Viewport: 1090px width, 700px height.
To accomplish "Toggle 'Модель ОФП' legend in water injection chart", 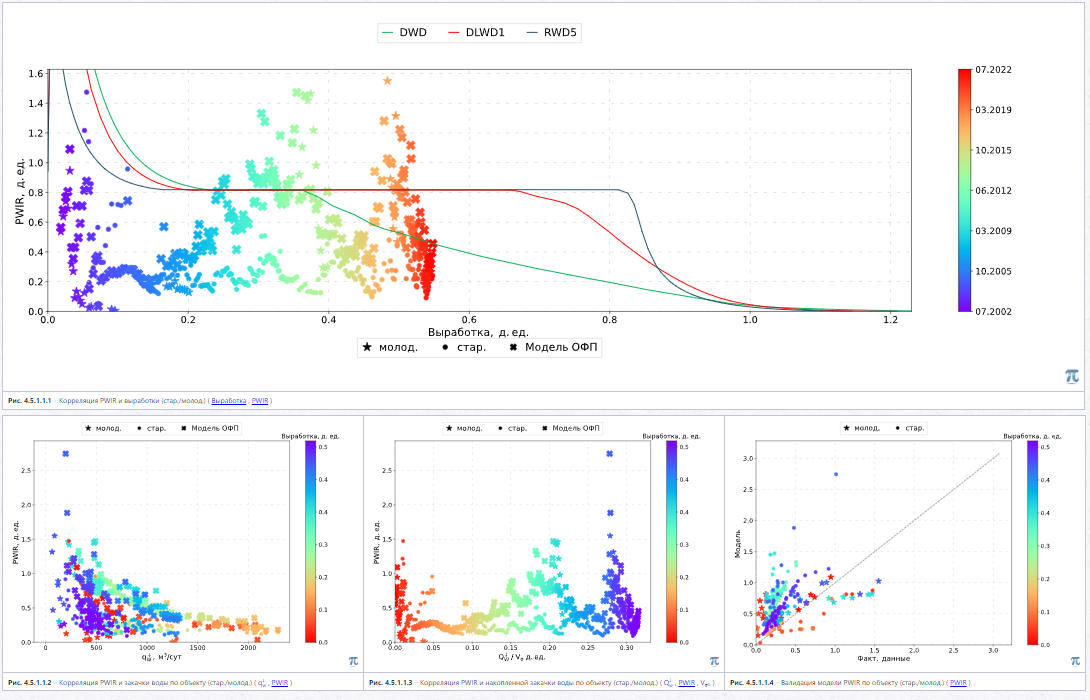I will (x=210, y=428).
